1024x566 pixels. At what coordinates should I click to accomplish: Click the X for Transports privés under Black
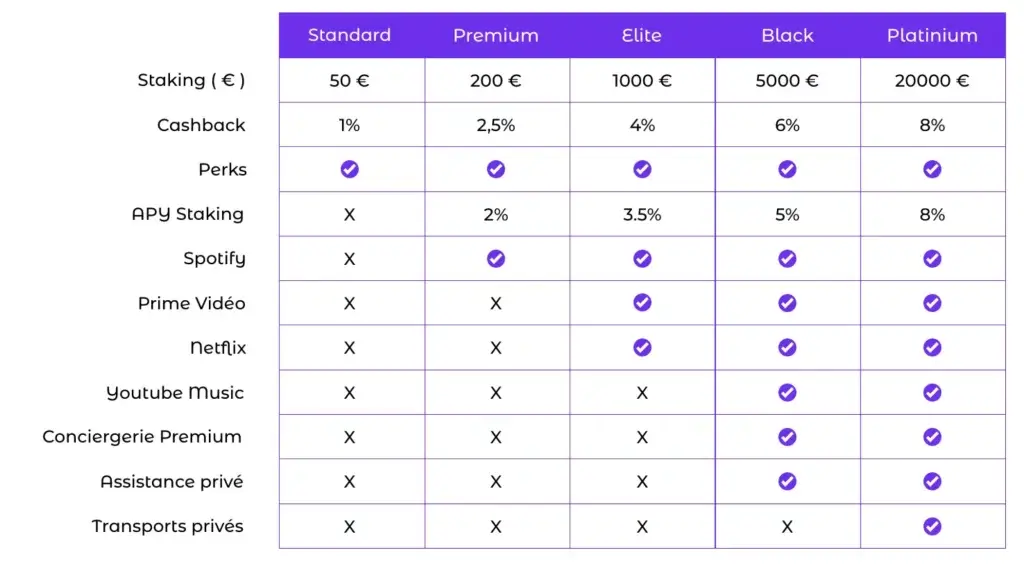[x=787, y=527]
